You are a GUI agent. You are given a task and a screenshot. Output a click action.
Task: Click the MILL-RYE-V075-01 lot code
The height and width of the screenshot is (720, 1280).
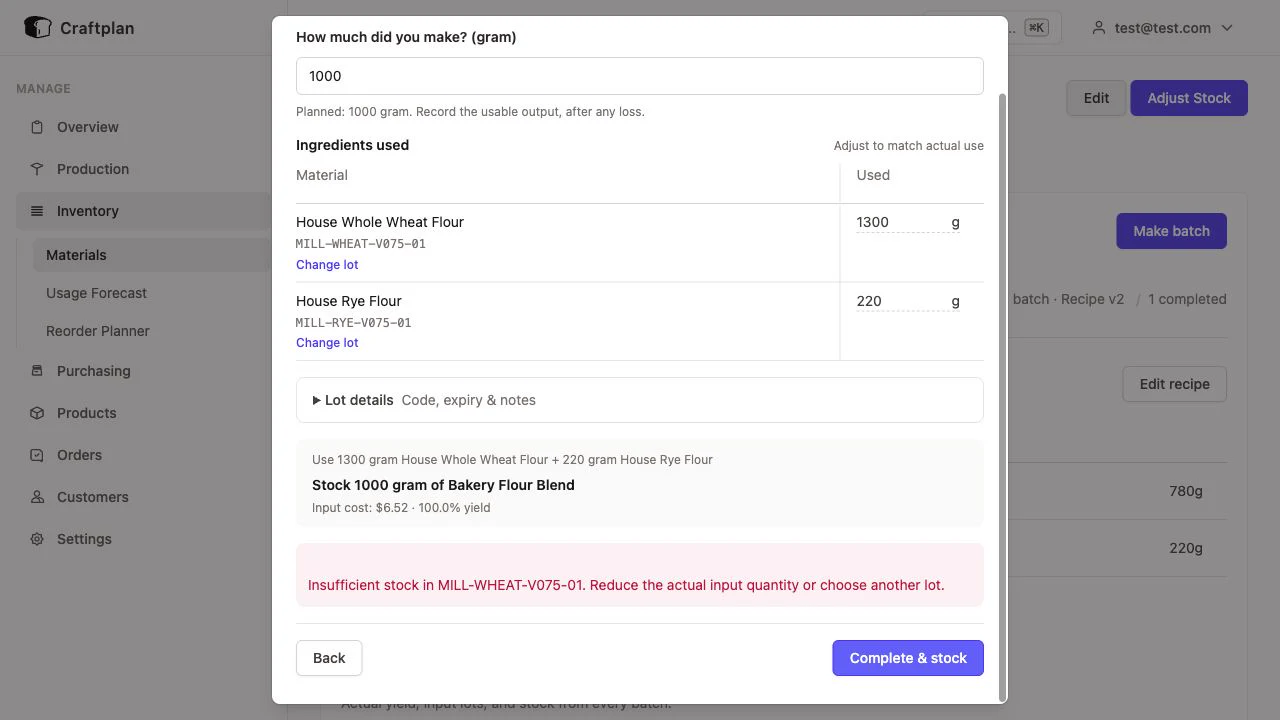pos(353,323)
